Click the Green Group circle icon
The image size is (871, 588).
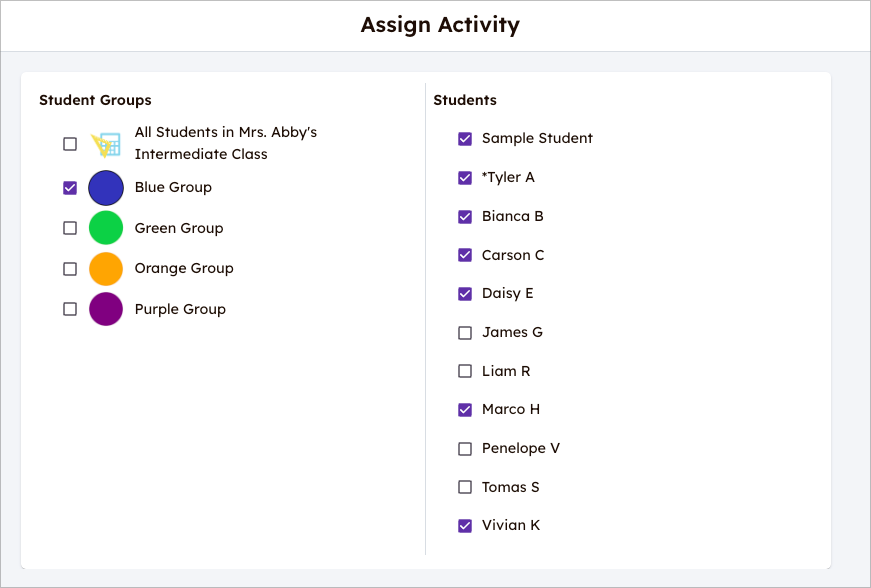coord(105,227)
